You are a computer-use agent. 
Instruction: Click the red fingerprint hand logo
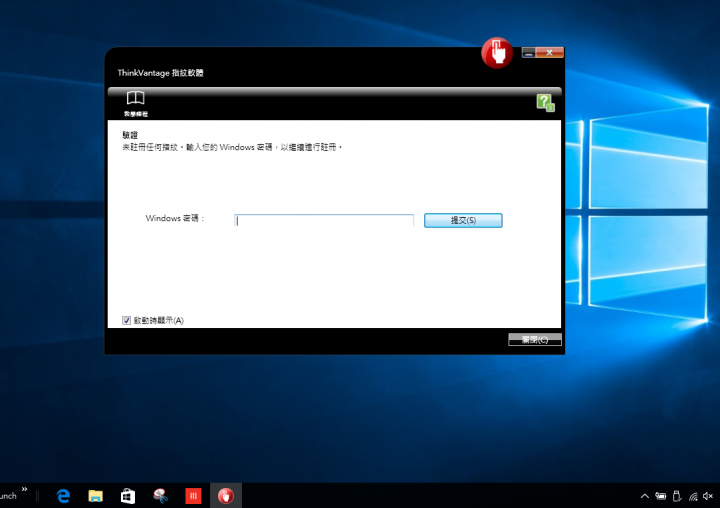(x=497, y=53)
